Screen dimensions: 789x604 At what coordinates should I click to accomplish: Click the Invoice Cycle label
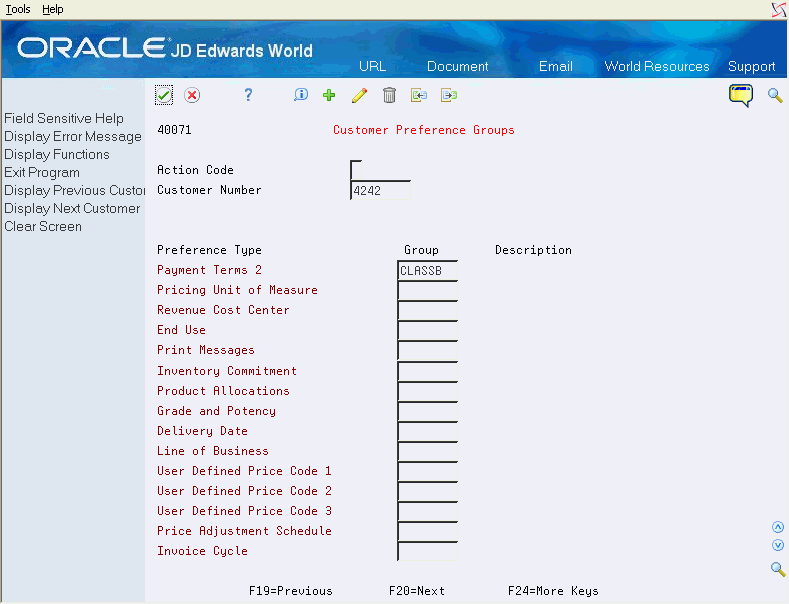point(202,551)
